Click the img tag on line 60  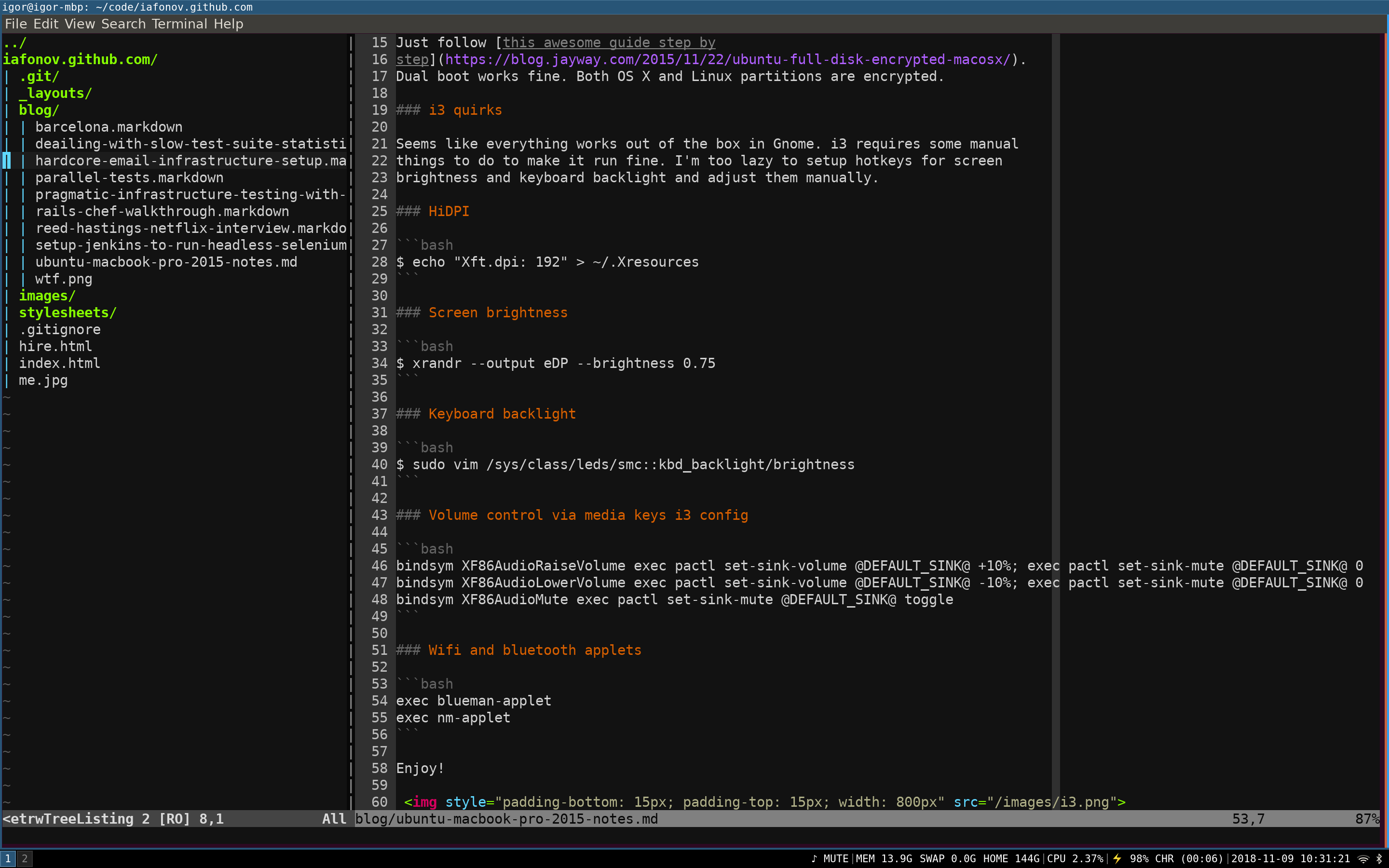pos(764,802)
